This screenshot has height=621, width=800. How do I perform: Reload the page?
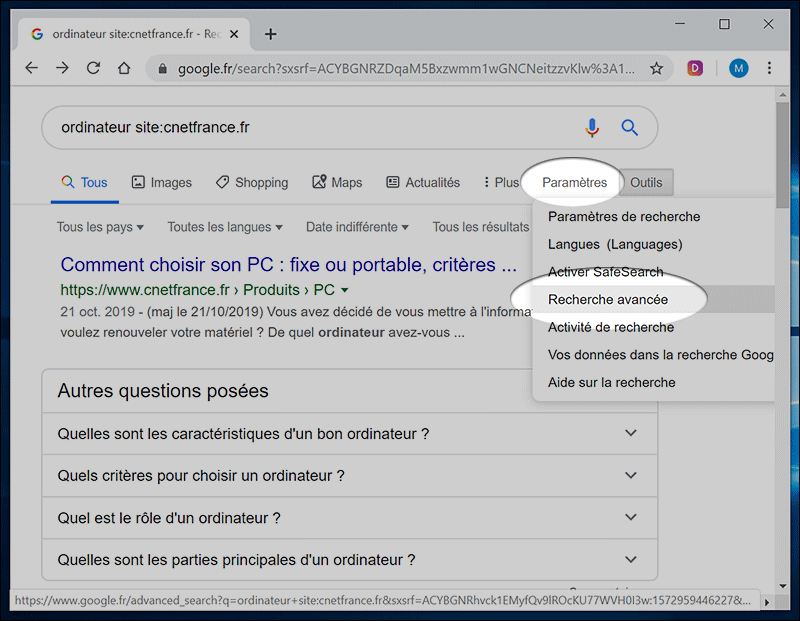pyautogui.click(x=94, y=67)
